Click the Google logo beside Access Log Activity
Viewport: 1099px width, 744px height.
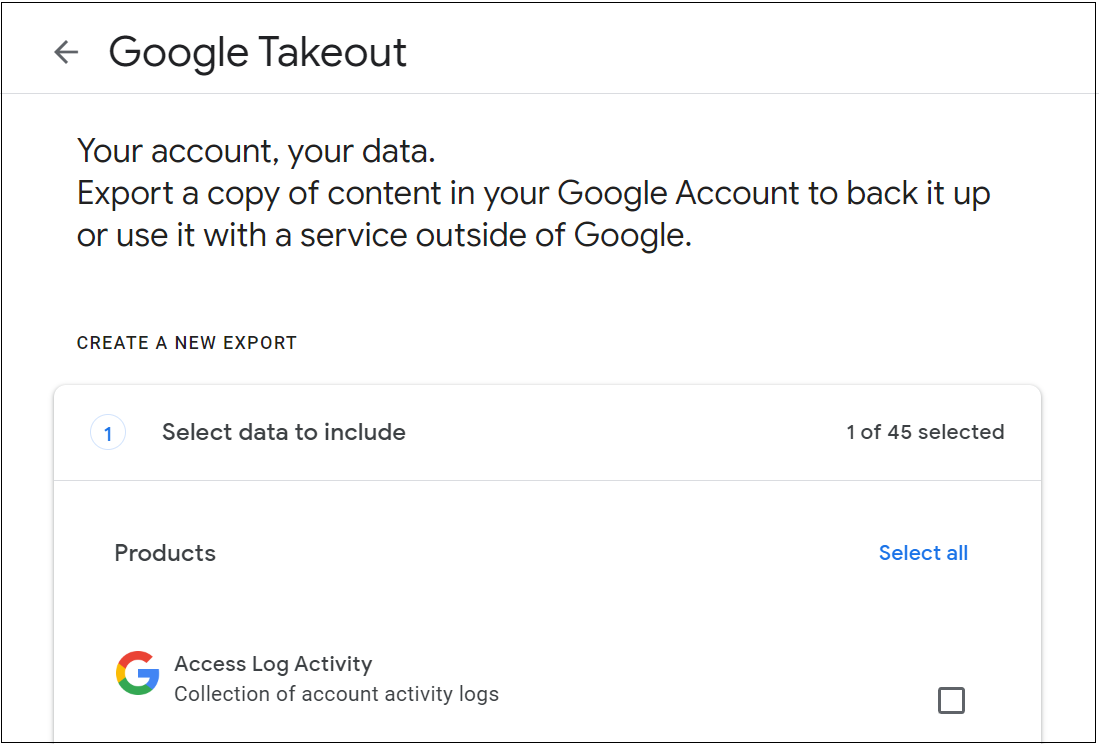pos(137,673)
